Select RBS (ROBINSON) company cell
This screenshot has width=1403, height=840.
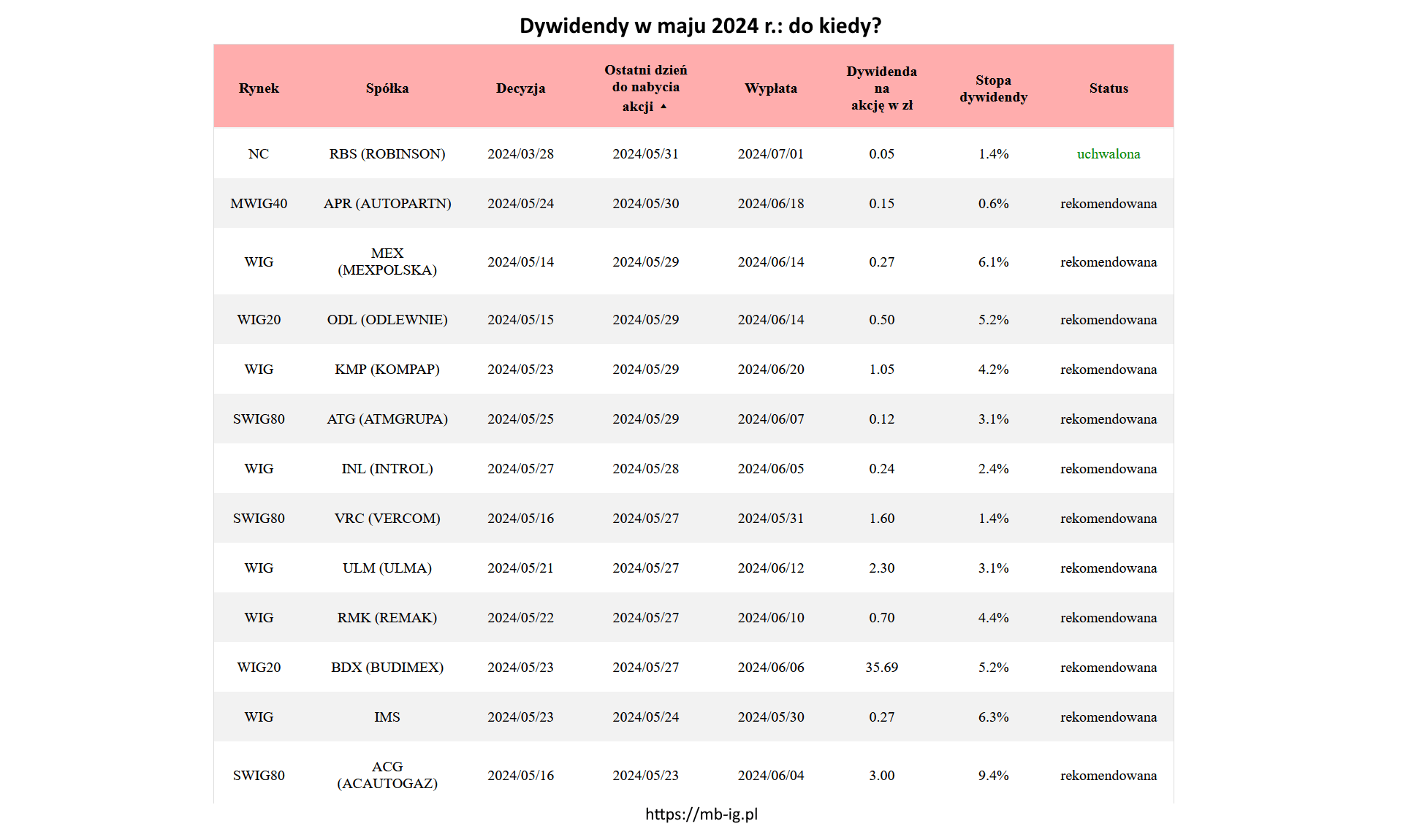click(387, 154)
